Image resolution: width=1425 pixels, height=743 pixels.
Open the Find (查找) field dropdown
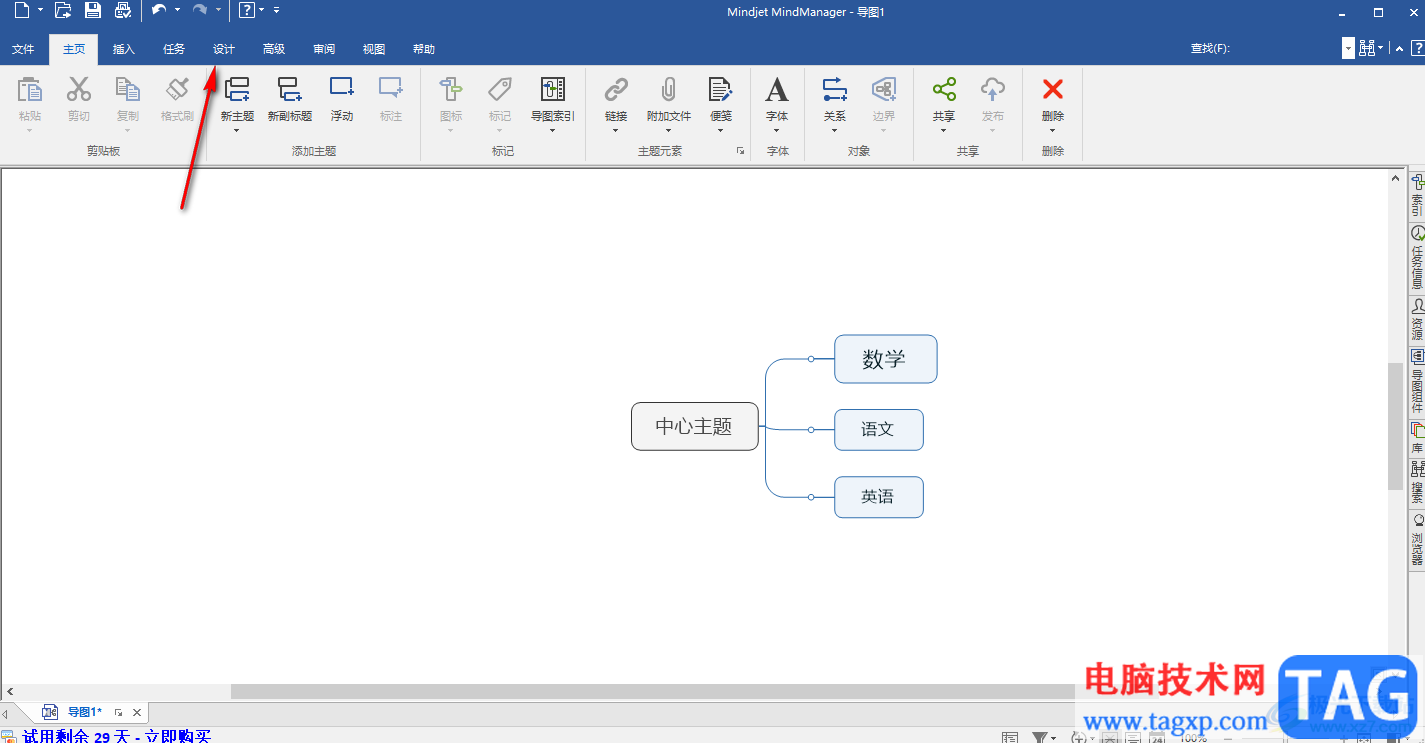pyautogui.click(x=1348, y=48)
